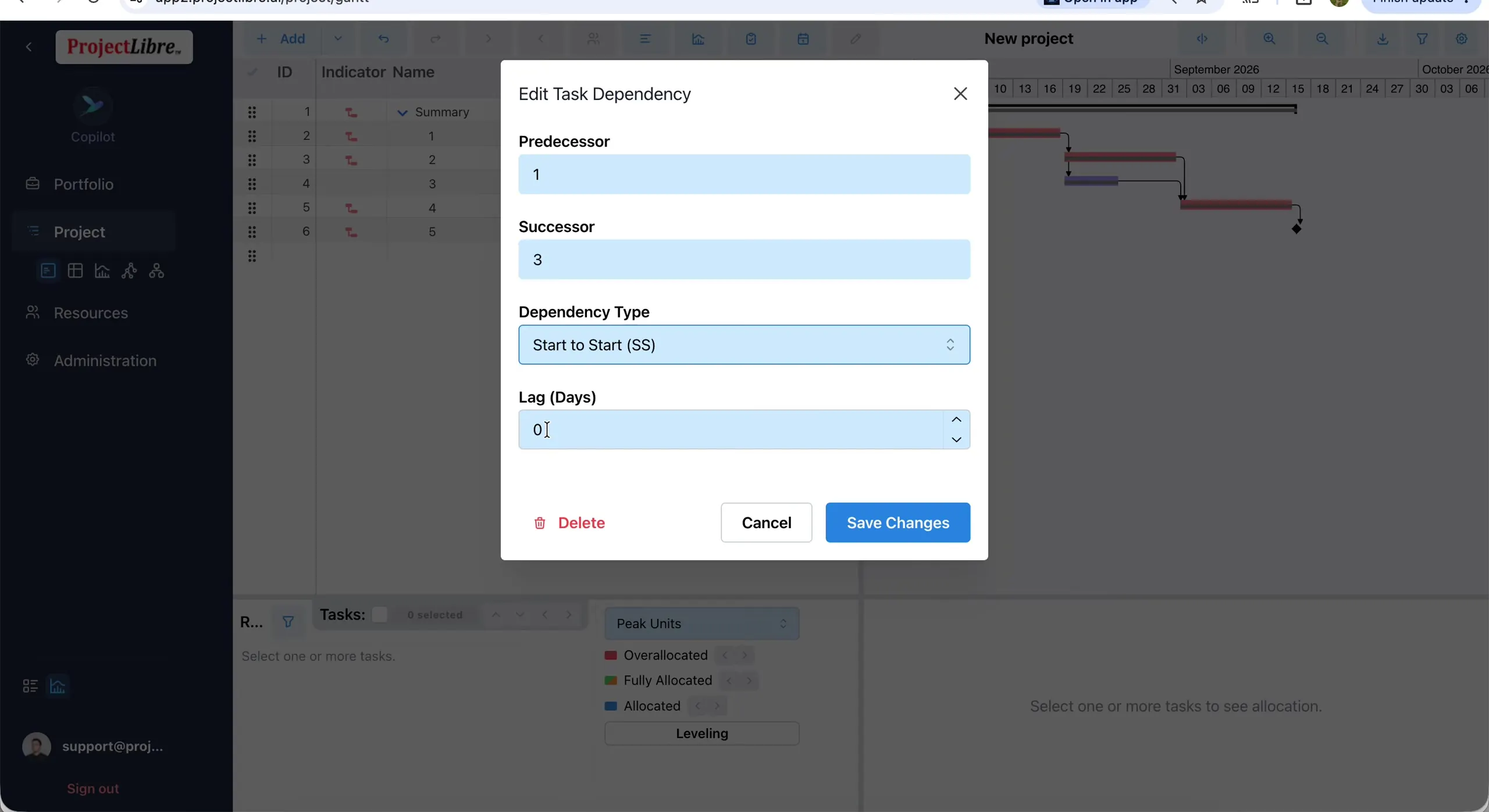1489x812 pixels.
Task: Click the undo icon in toolbar
Action: pyautogui.click(x=383, y=39)
